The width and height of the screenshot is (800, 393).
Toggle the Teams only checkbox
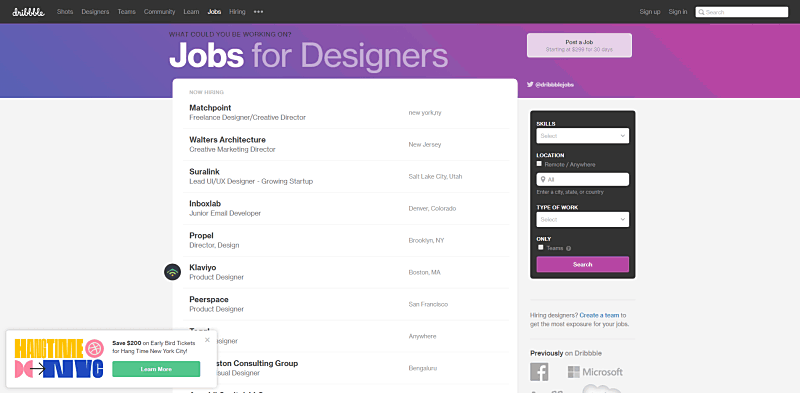click(x=541, y=248)
